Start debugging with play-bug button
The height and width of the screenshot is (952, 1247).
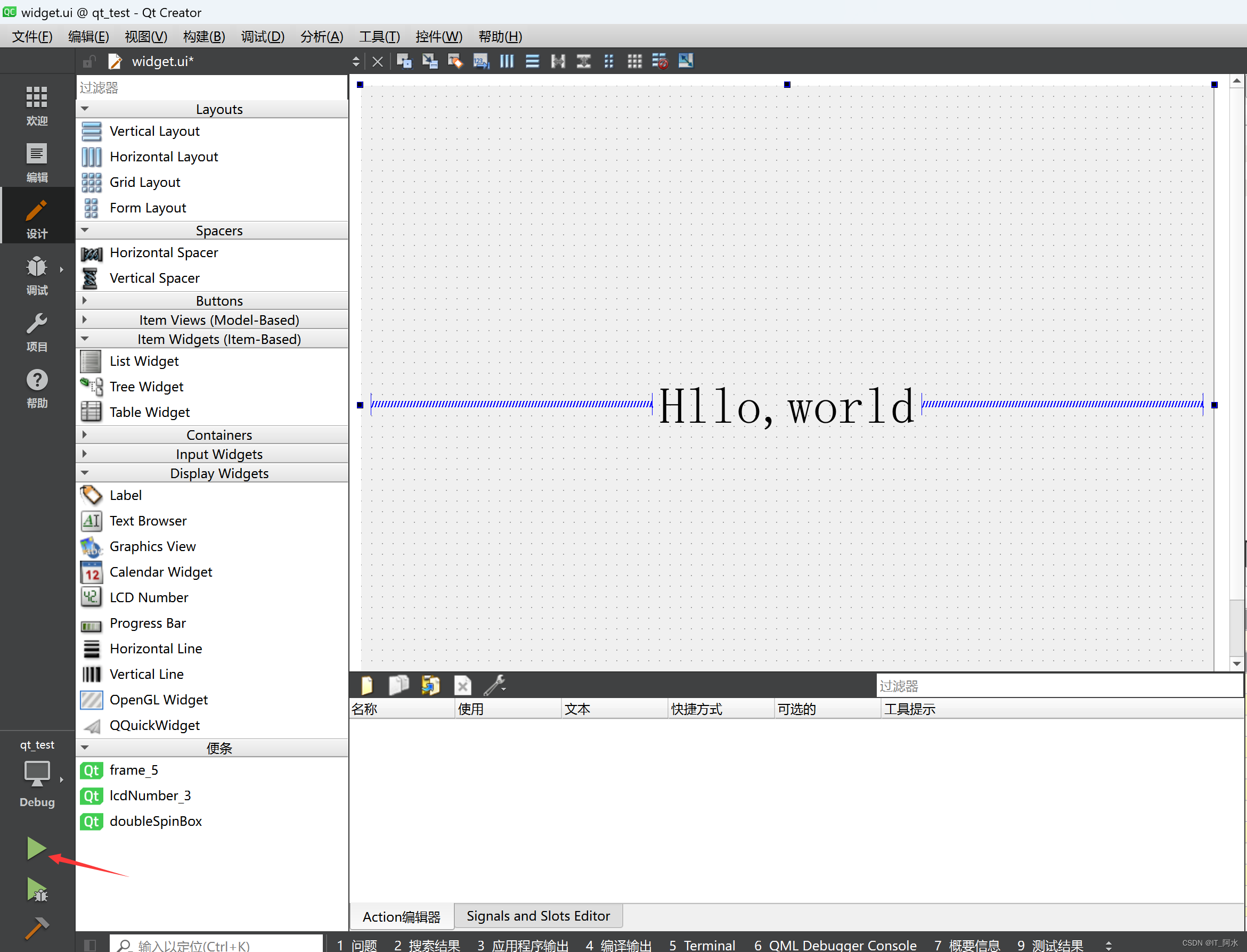(x=37, y=890)
